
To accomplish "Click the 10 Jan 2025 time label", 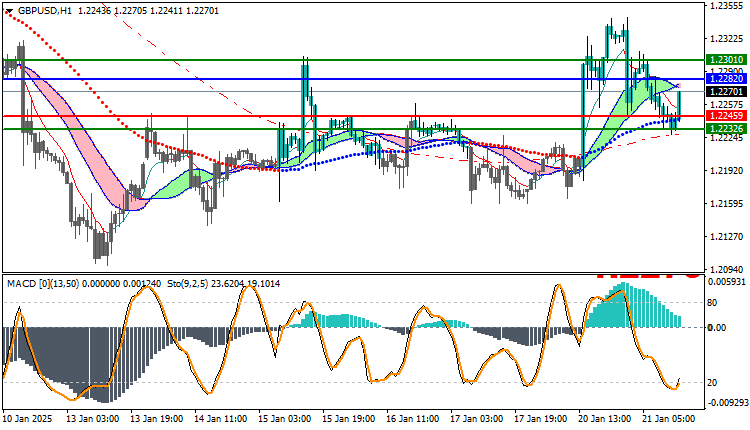I will point(27,419).
